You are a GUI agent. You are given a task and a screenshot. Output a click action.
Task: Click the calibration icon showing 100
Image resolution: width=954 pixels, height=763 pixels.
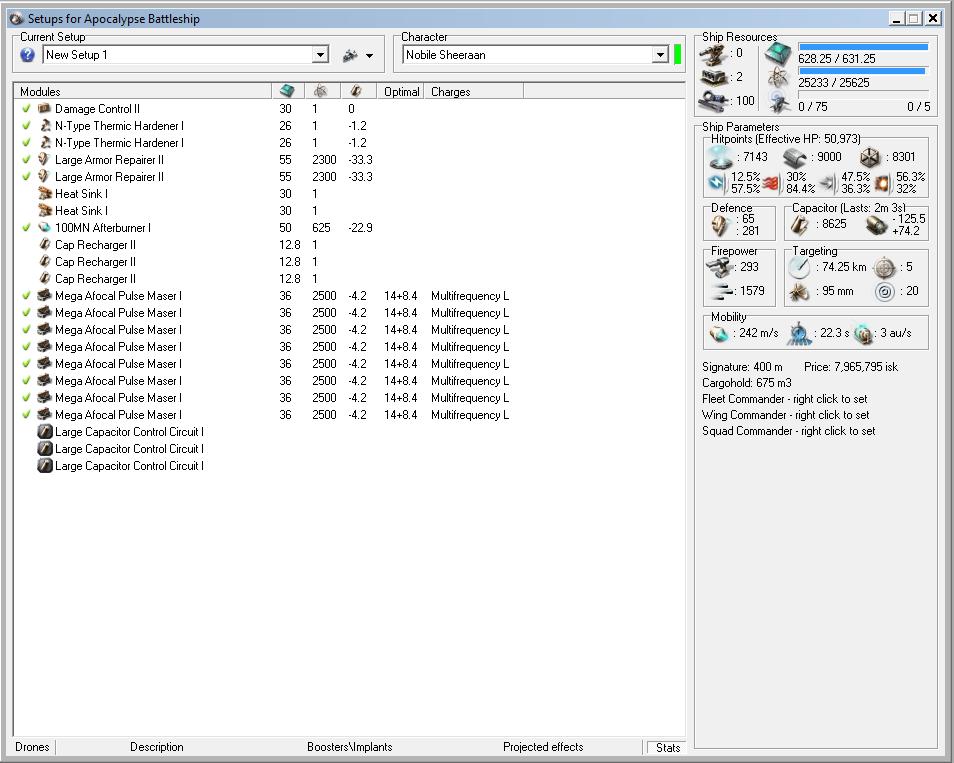pos(713,100)
